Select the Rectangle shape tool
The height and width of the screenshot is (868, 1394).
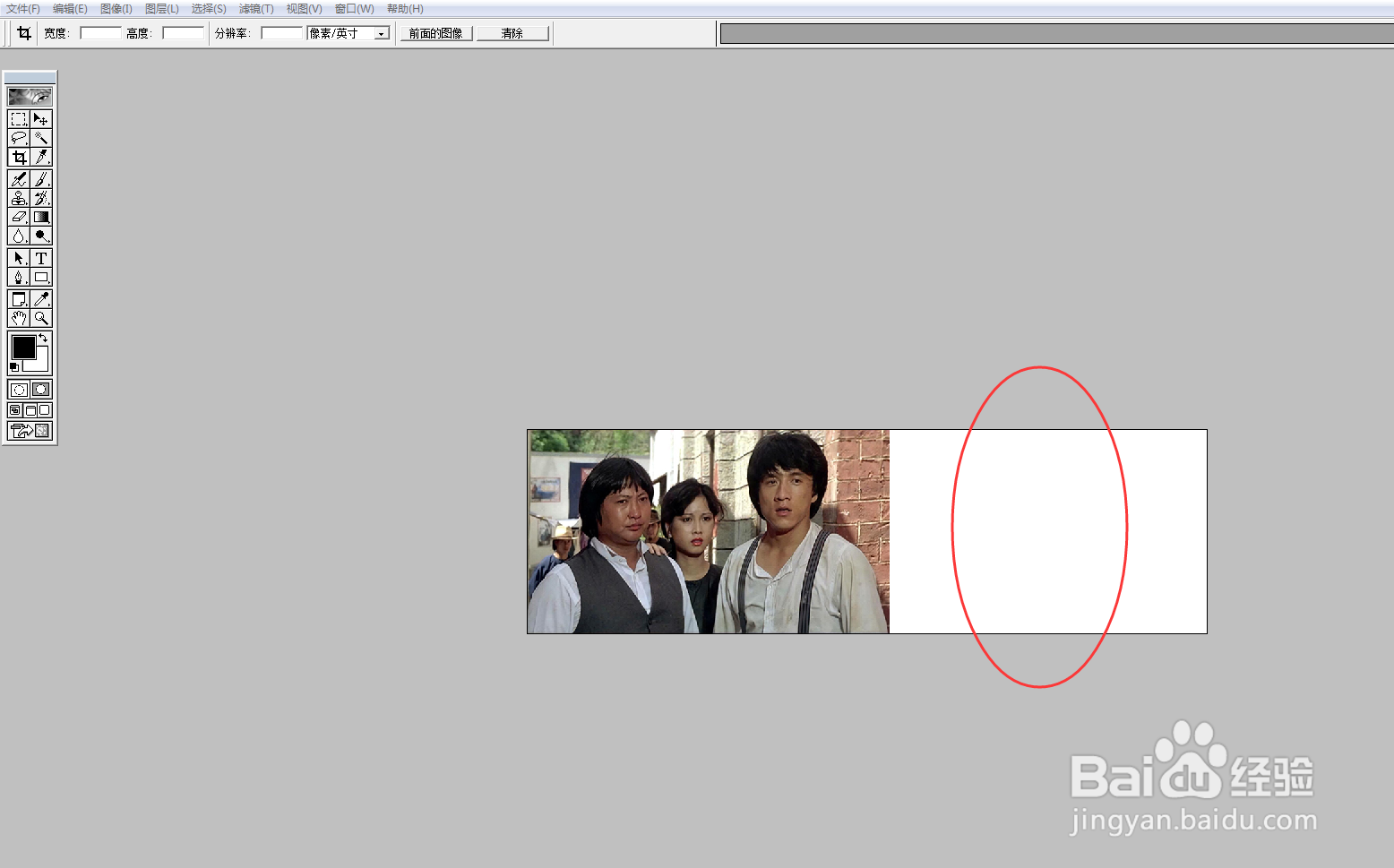(41, 277)
